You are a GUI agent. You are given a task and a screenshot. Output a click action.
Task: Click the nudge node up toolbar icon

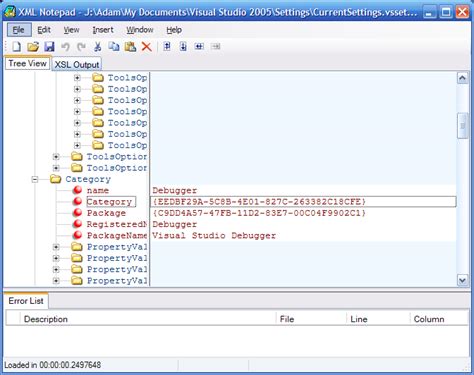click(167, 46)
